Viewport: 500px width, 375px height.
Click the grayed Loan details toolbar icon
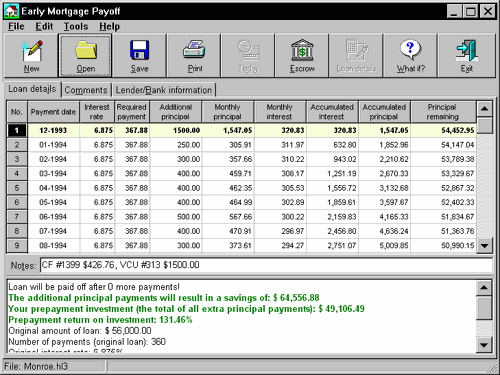[x=356, y=56]
